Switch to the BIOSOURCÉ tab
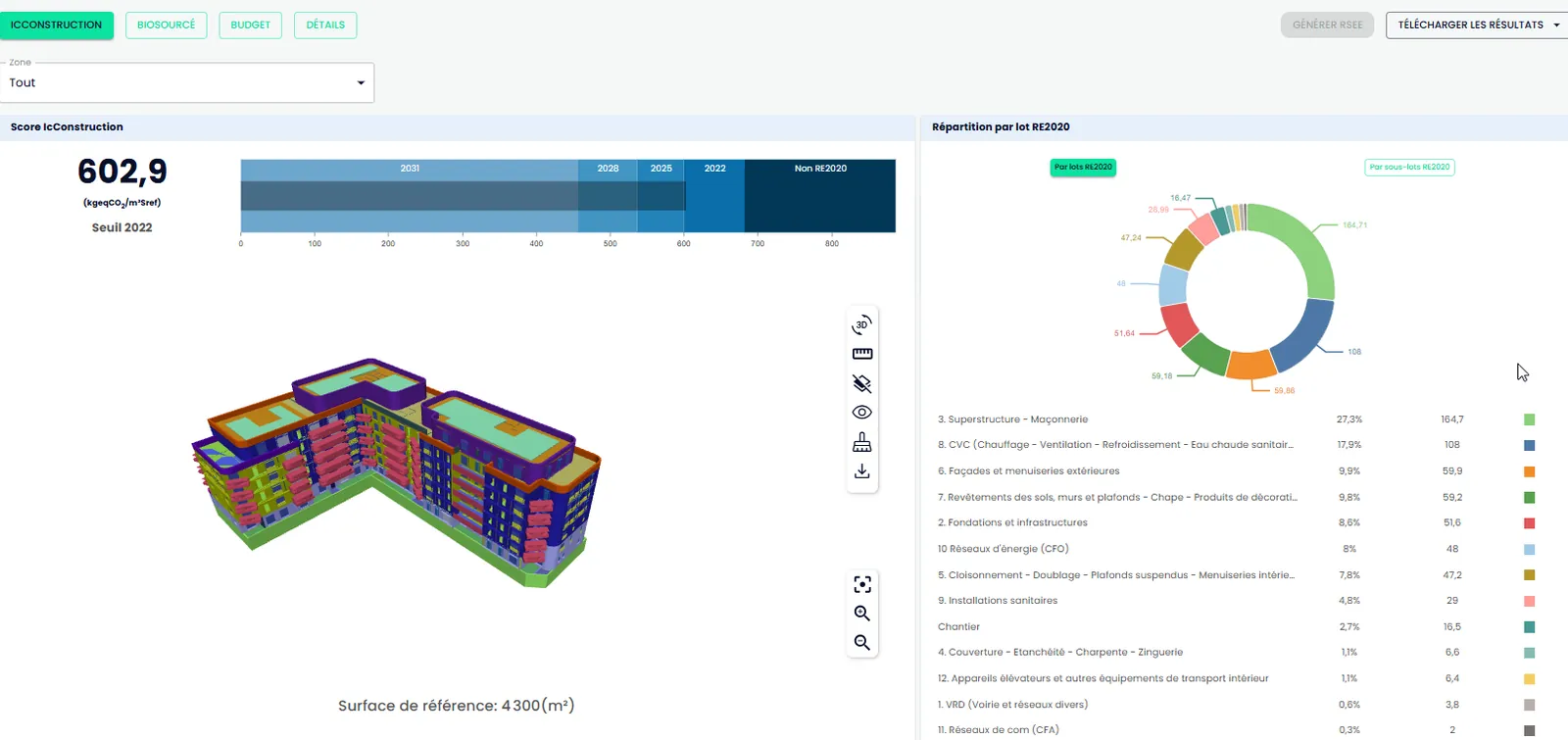This screenshot has height=740, width=1568. coord(166,25)
